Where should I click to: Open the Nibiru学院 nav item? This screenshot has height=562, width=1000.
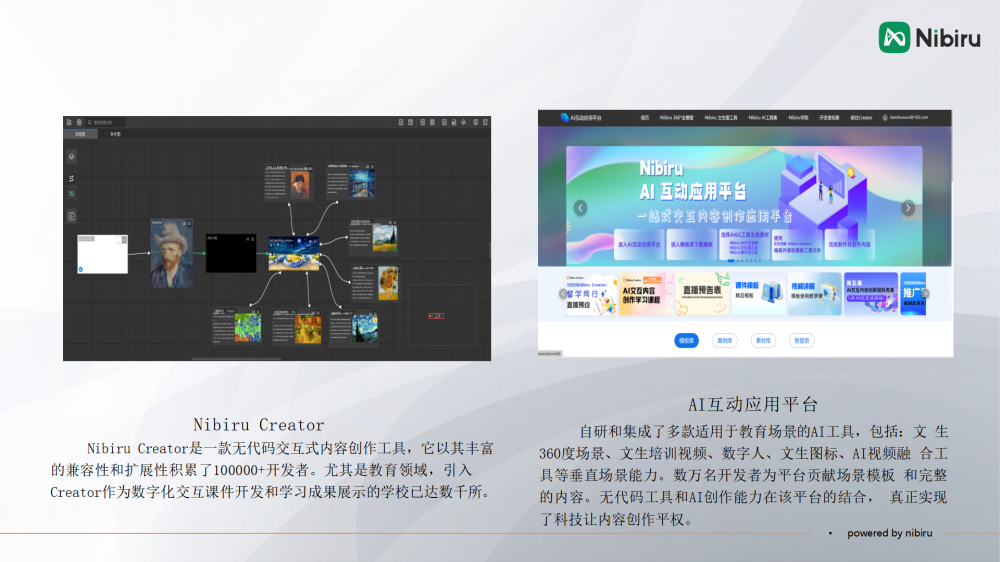click(798, 117)
